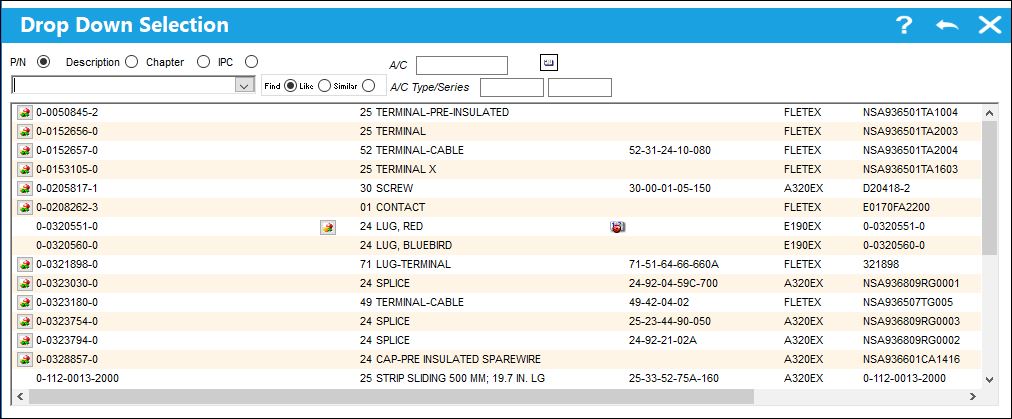Click the NSA936507TG005 cell
This screenshot has width=1012, height=419.
click(908, 302)
